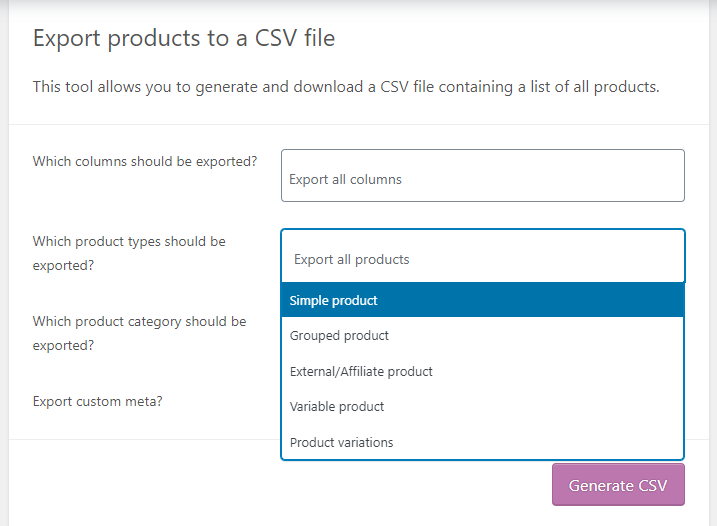Click the "Export all products" placeholder text
The image size is (717, 526).
pos(351,259)
